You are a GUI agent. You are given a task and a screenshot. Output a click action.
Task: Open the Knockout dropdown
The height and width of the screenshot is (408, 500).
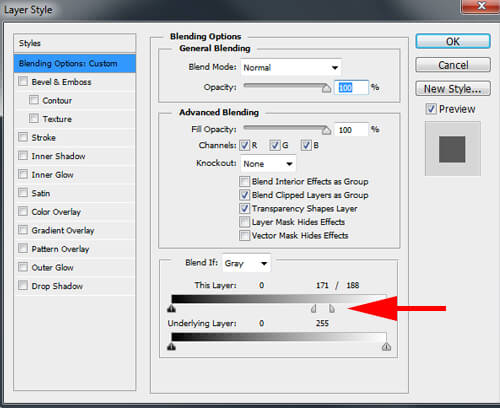268,164
